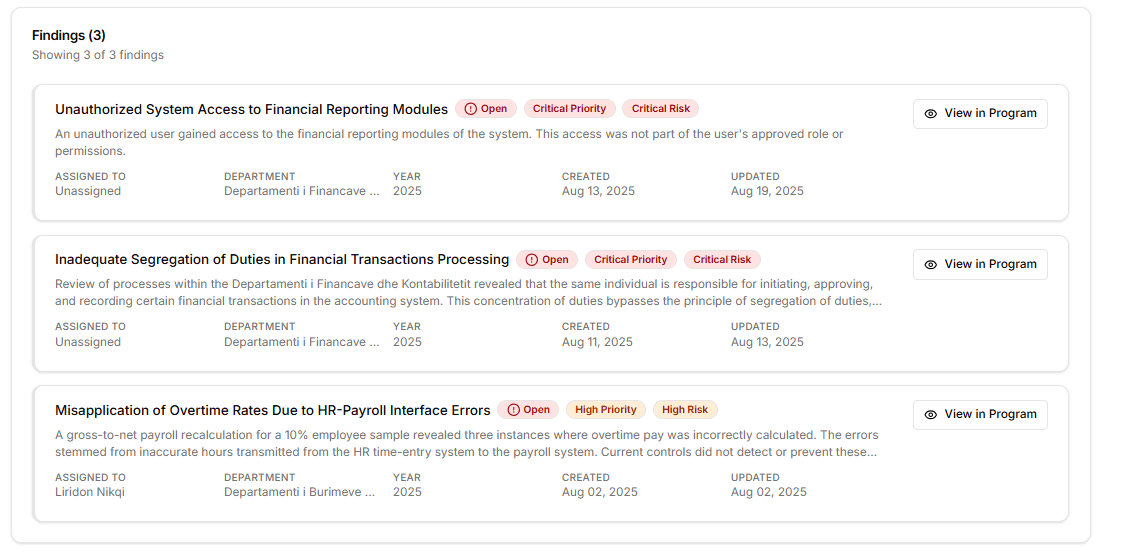Click Critical Risk badge on first finding
The image size is (1132, 558).
click(x=660, y=109)
